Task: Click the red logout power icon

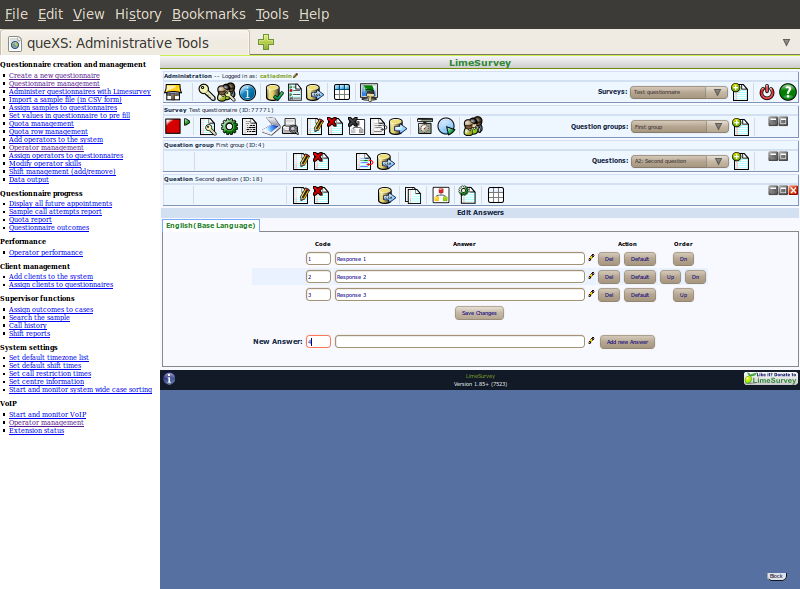Action: (767, 92)
